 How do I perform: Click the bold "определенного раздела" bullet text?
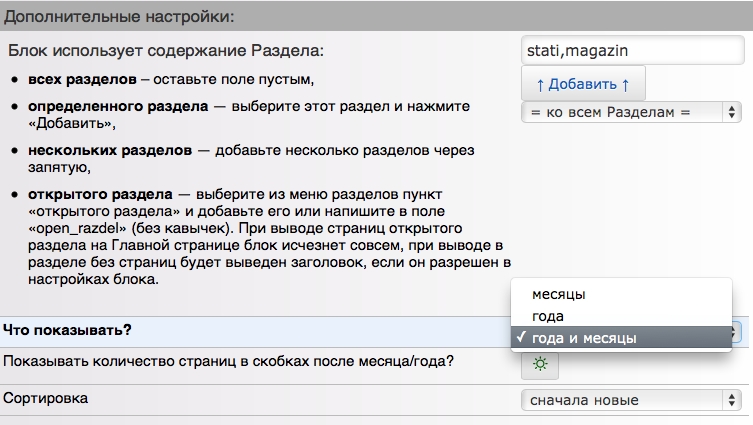click(117, 105)
